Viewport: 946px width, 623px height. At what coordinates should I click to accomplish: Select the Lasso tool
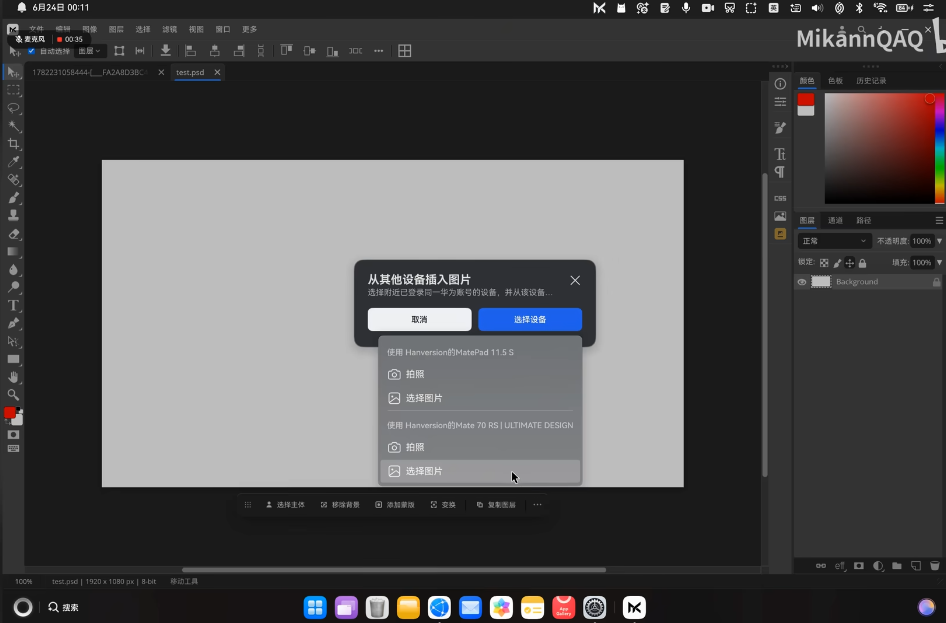coord(13,108)
